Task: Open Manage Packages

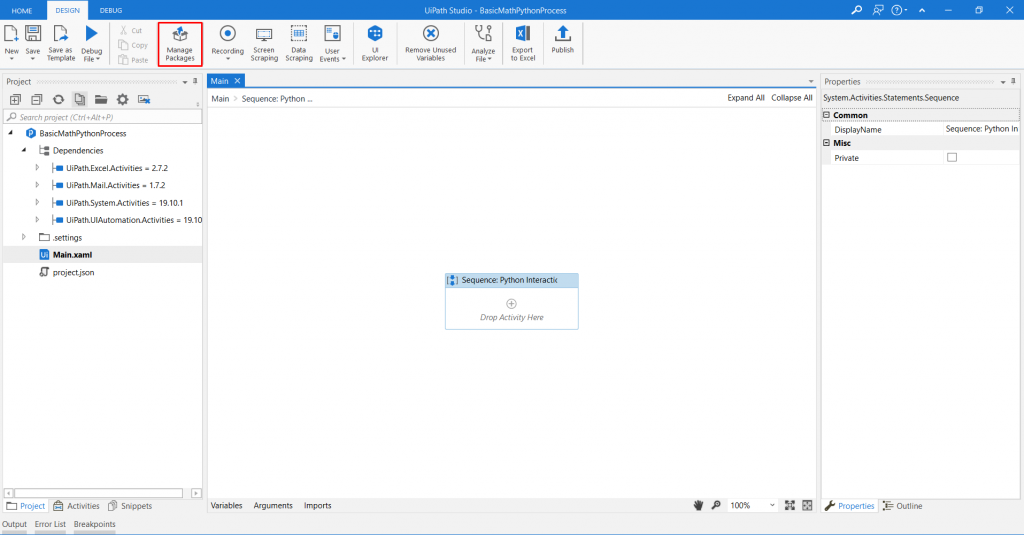Action: (180, 44)
